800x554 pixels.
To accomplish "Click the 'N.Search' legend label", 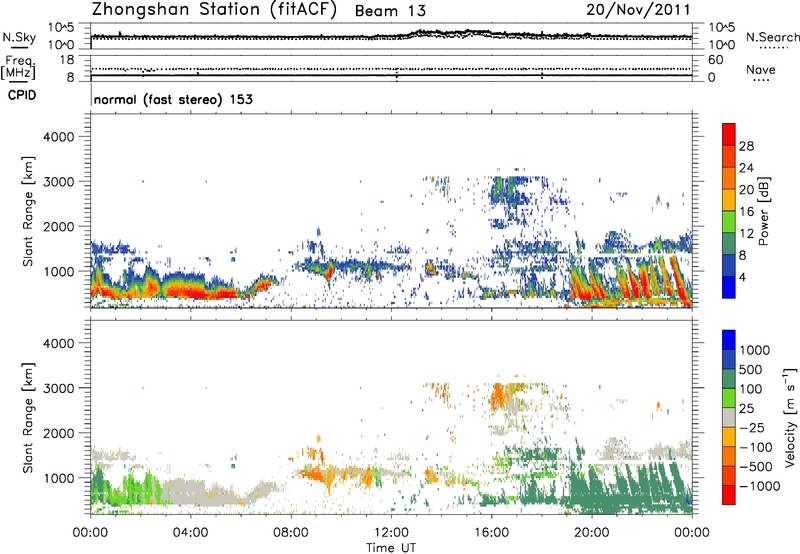I will 772,37.
